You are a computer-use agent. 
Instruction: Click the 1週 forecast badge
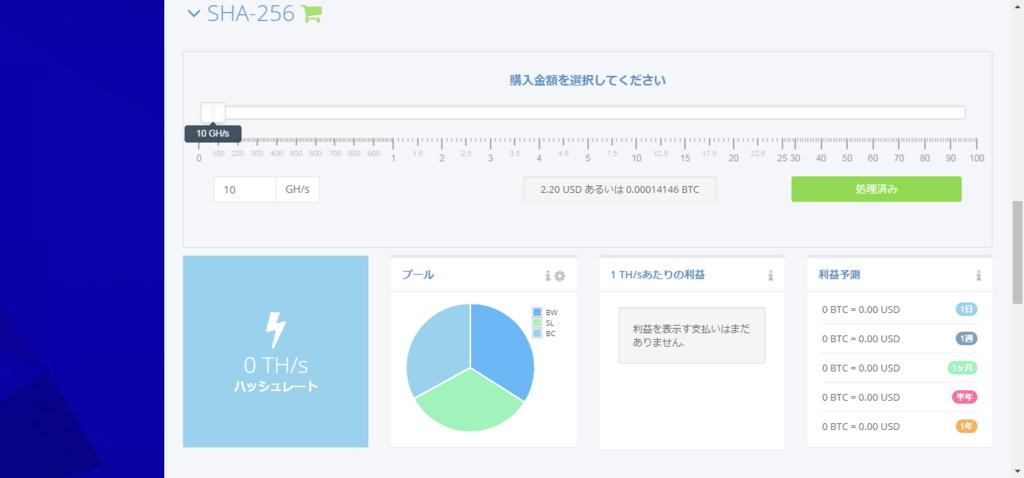pos(967,338)
